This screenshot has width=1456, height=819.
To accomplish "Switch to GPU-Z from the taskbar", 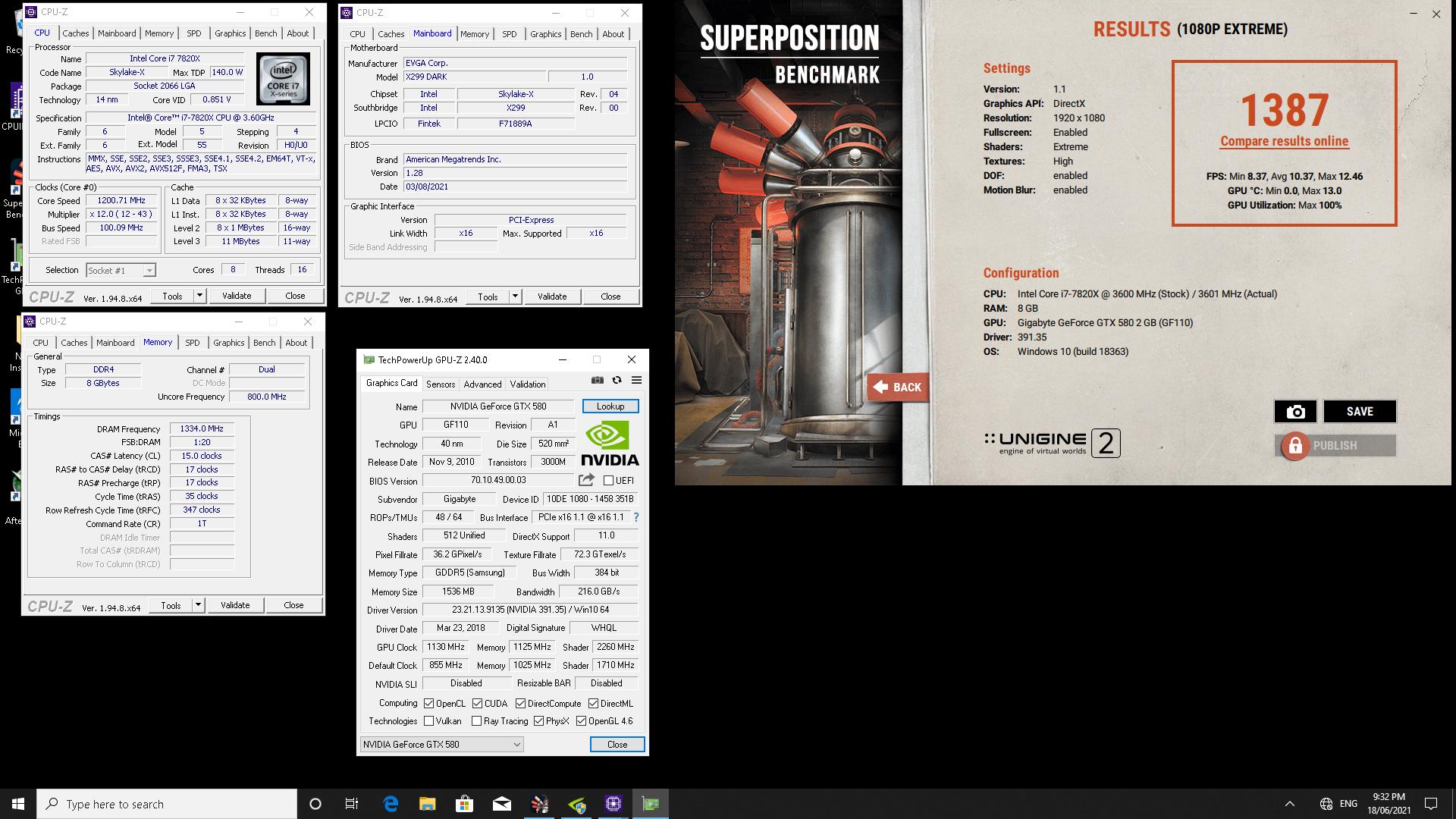I will 651,804.
